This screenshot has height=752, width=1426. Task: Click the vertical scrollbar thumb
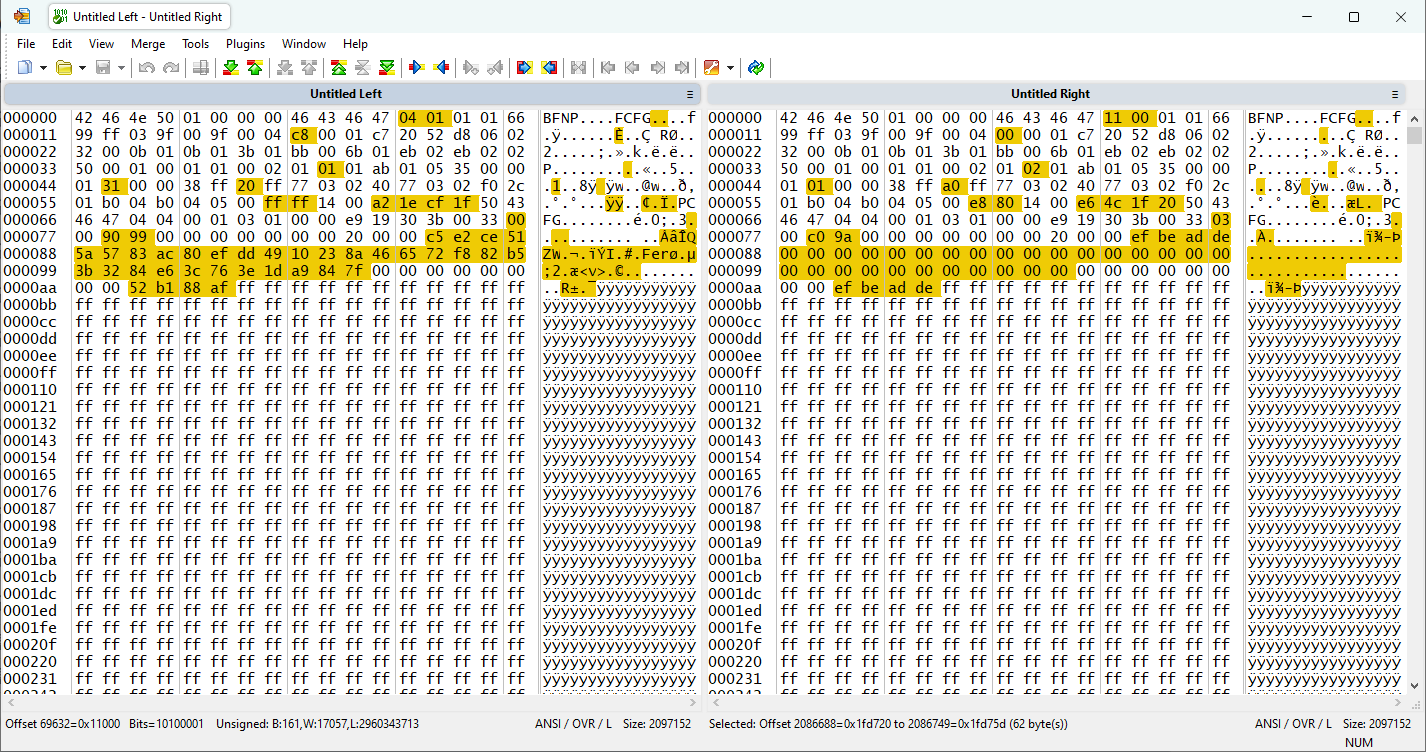pyautogui.click(x=1414, y=136)
